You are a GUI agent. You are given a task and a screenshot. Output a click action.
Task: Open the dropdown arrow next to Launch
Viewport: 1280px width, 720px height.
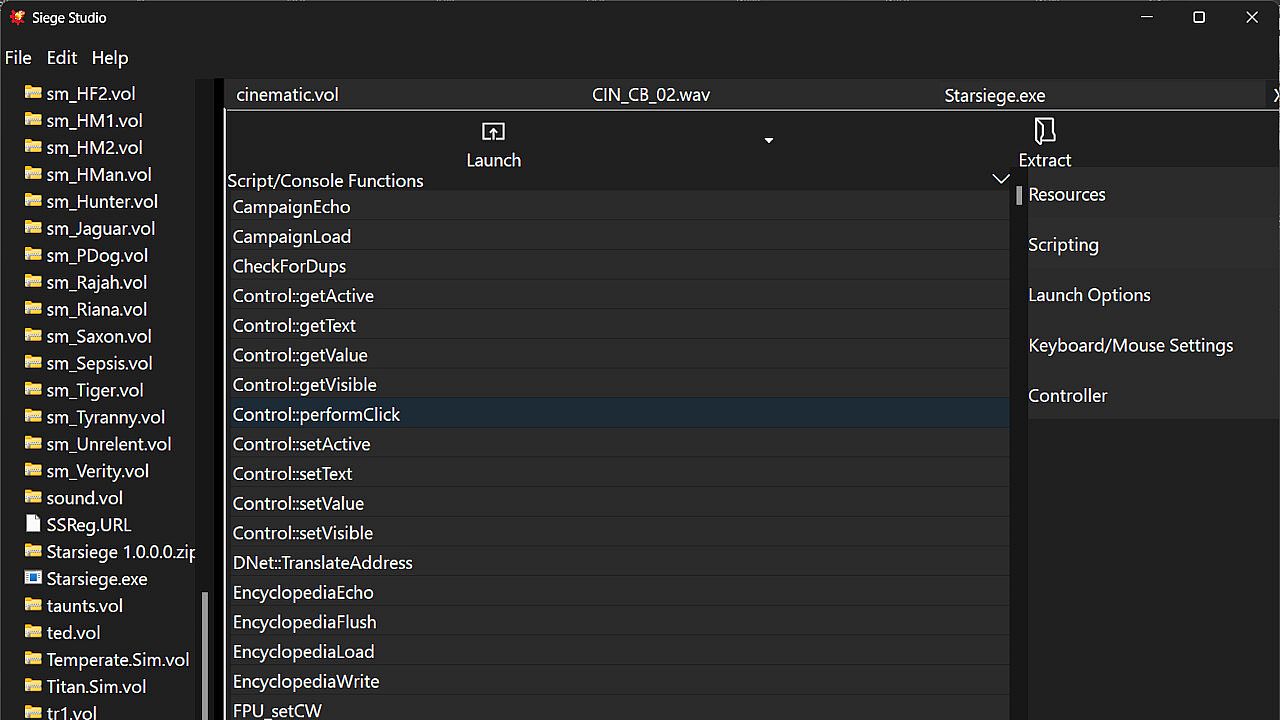(769, 141)
